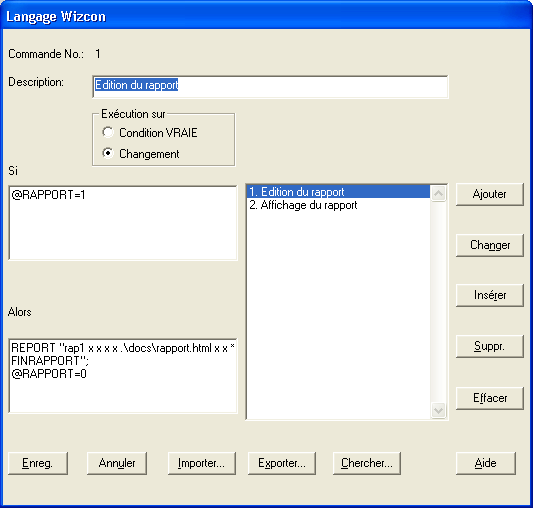Viewport: 533px width, 508px height.
Task: Save with the Enreg. button
Action: pyautogui.click(x=38, y=463)
